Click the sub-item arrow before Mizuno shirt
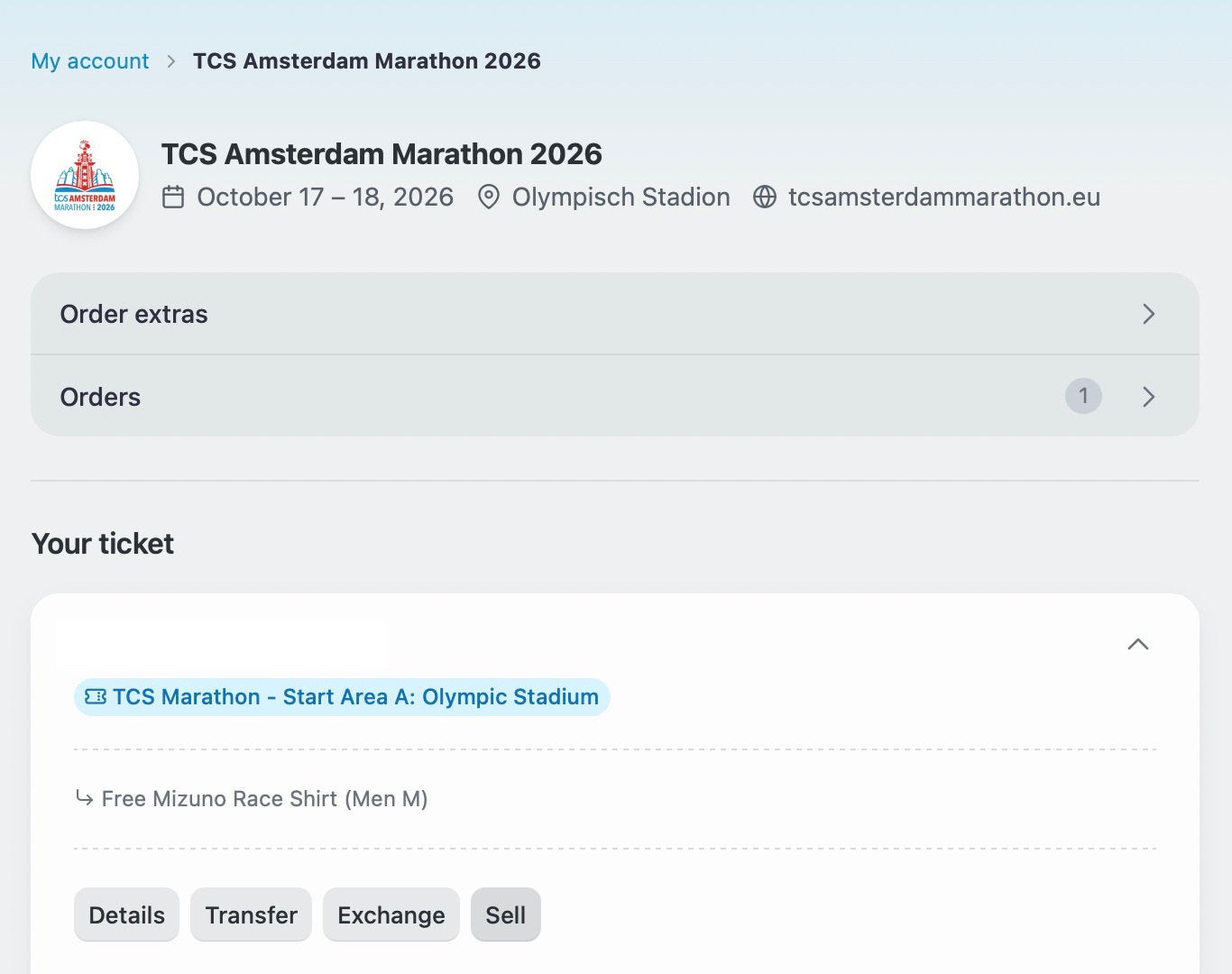 click(x=84, y=798)
